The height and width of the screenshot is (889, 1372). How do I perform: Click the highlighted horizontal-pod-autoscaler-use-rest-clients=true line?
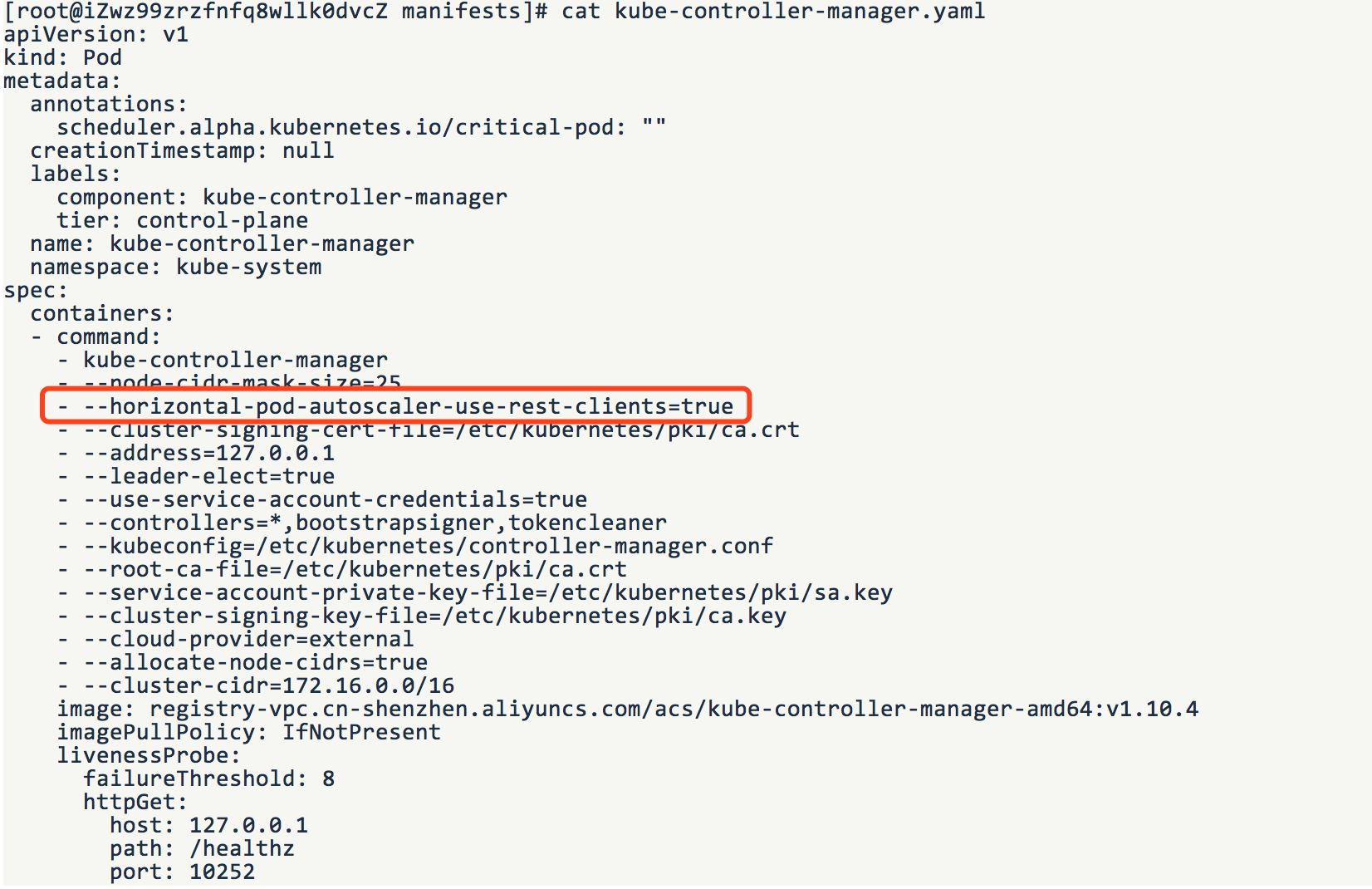coord(396,406)
